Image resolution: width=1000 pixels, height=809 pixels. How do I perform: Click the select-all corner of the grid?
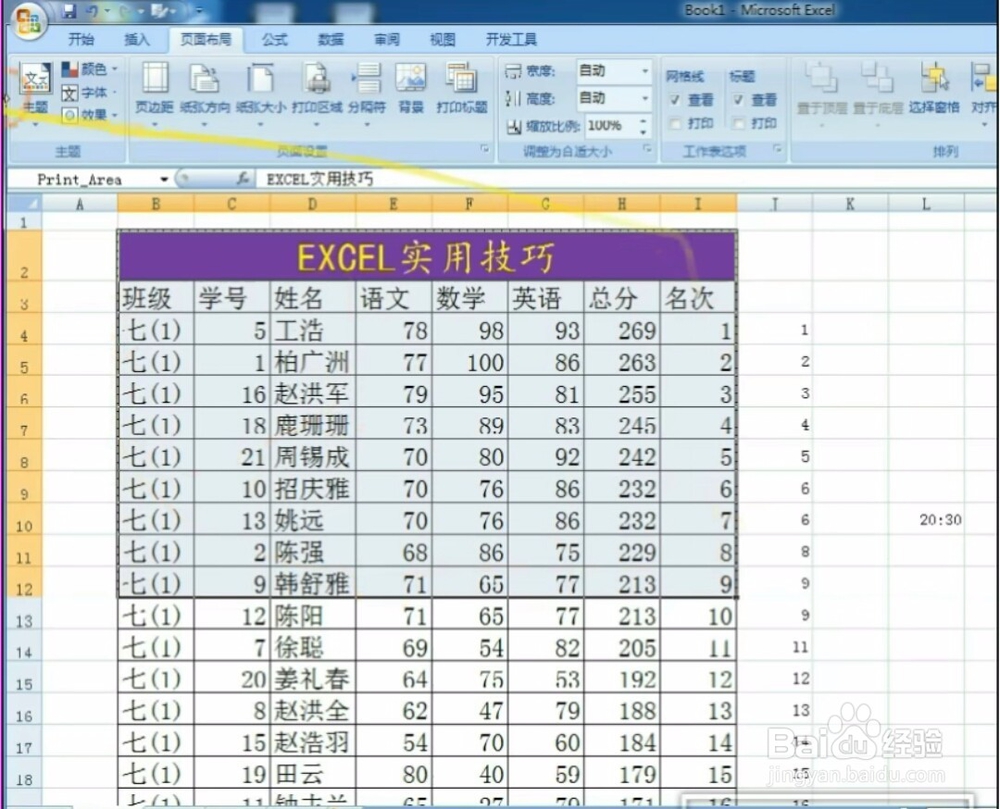[x=24, y=203]
